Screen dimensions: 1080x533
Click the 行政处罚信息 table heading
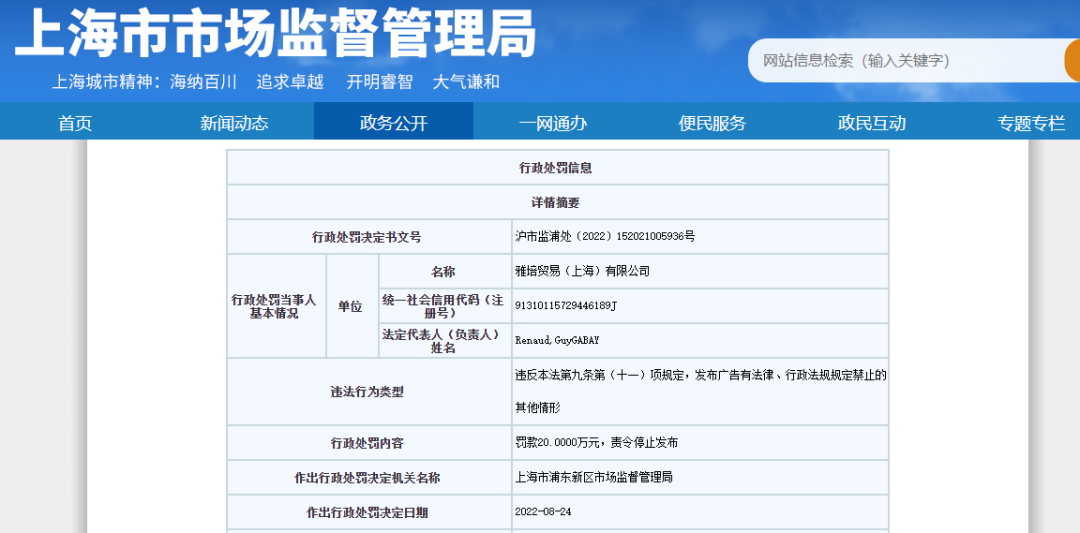[x=555, y=167]
